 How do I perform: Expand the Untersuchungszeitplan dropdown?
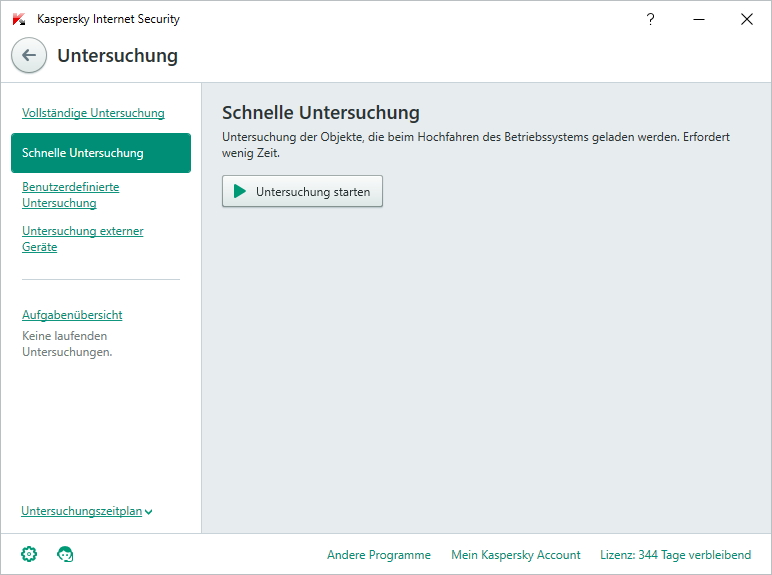coord(87,511)
